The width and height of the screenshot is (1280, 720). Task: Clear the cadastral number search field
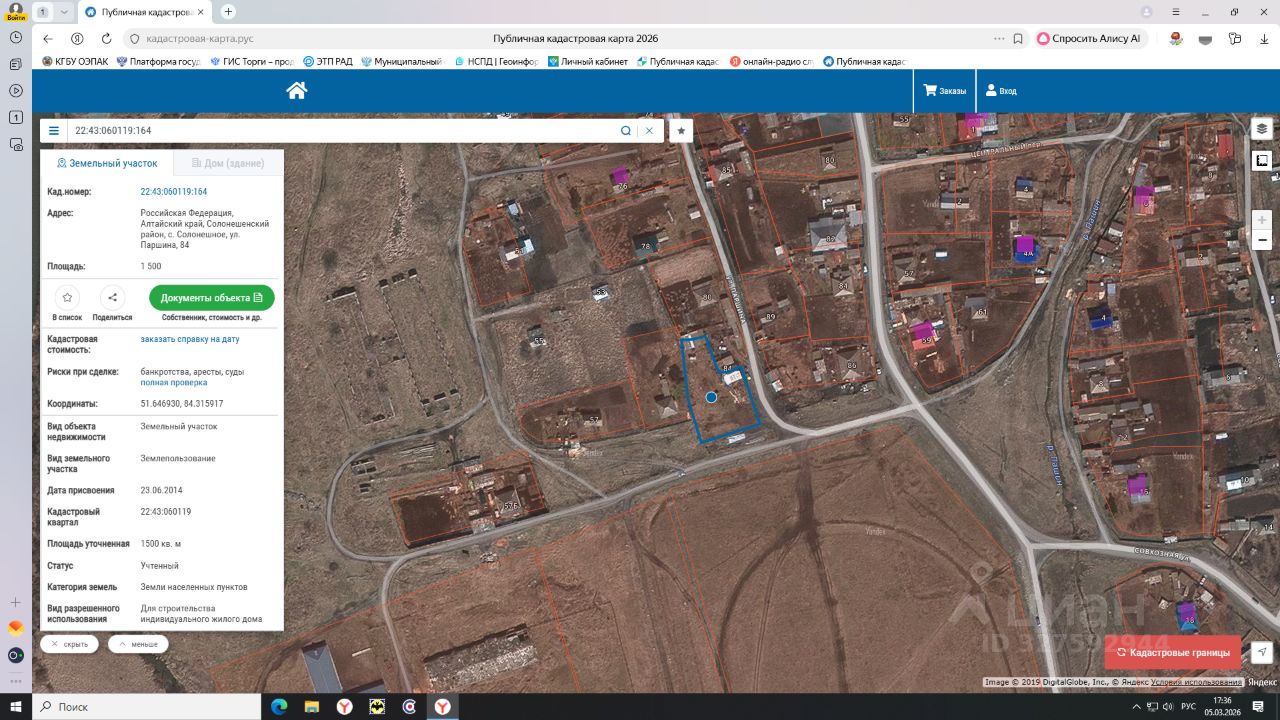pyautogui.click(x=649, y=131)
